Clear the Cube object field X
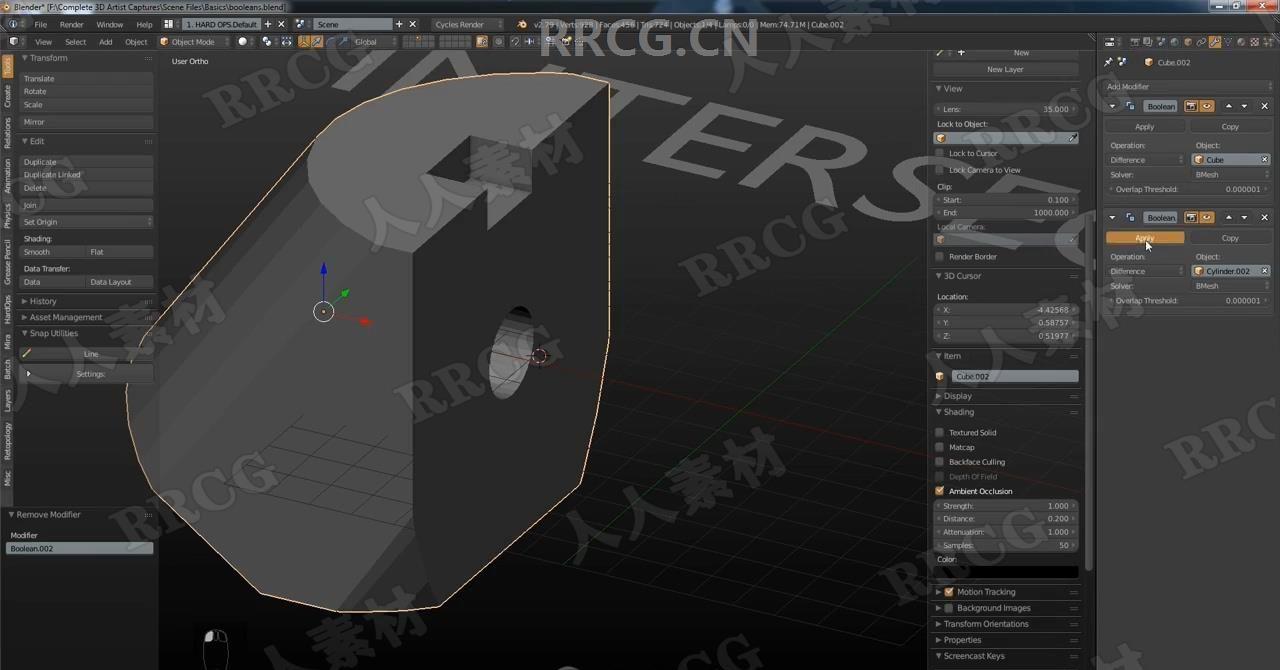Screen dimensions: 1280x670 coord(1265,160)
